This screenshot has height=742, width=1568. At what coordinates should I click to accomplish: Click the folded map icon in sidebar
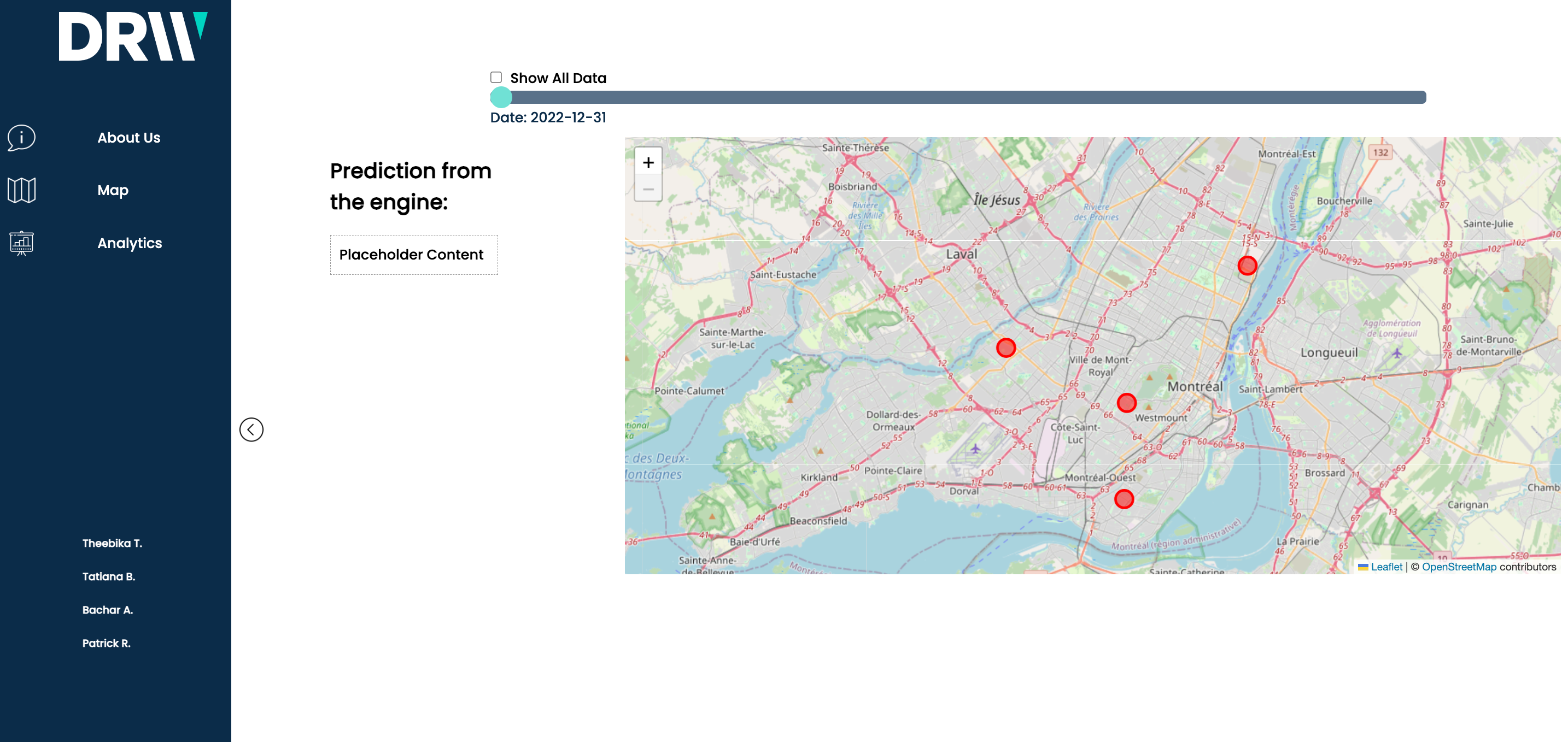pos(21,190)
